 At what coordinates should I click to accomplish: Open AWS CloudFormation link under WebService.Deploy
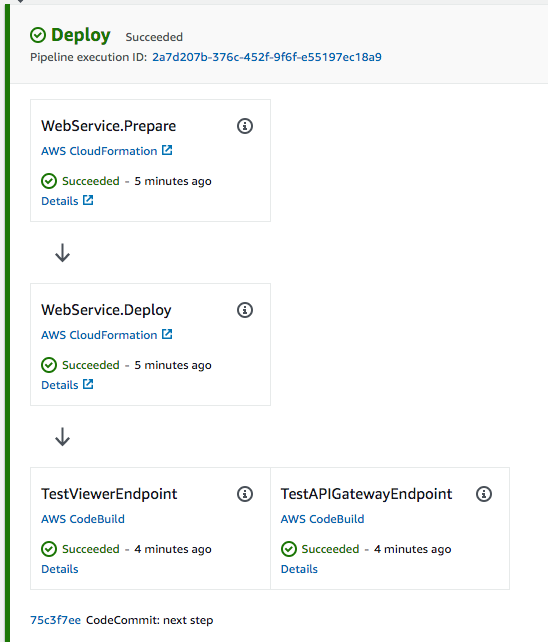click(99, 335)
